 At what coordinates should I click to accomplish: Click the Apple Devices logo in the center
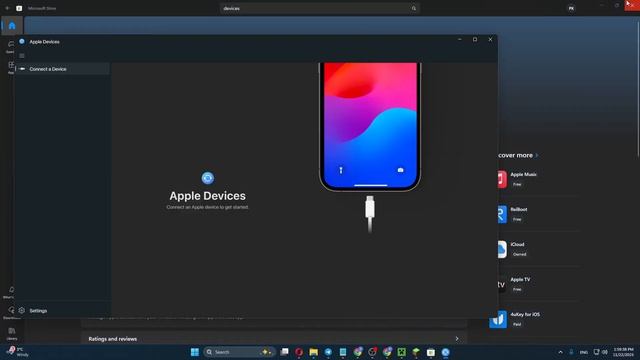[207, 178]
